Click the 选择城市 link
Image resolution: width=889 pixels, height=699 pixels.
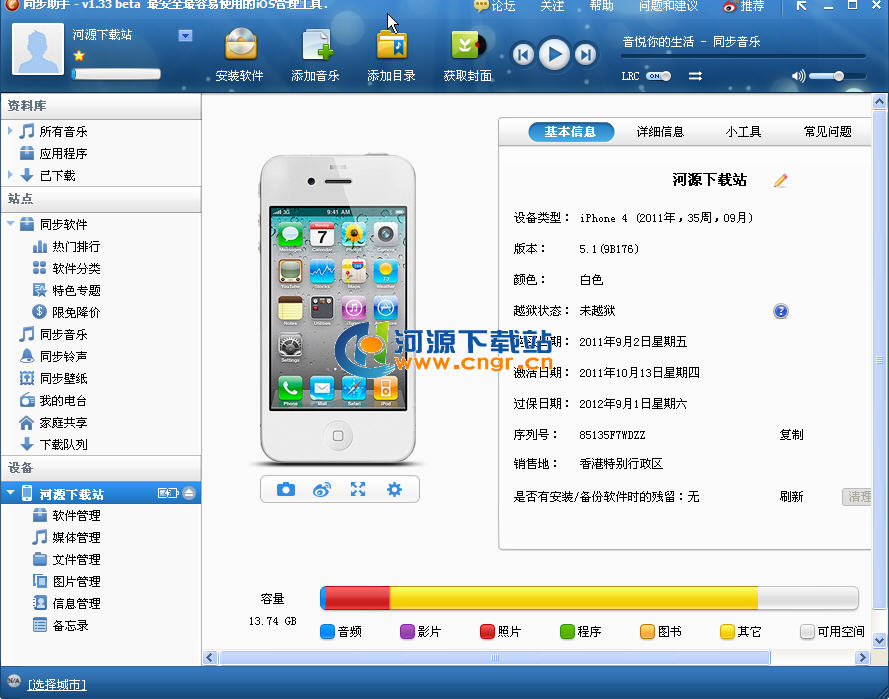[x=57, y=684]
